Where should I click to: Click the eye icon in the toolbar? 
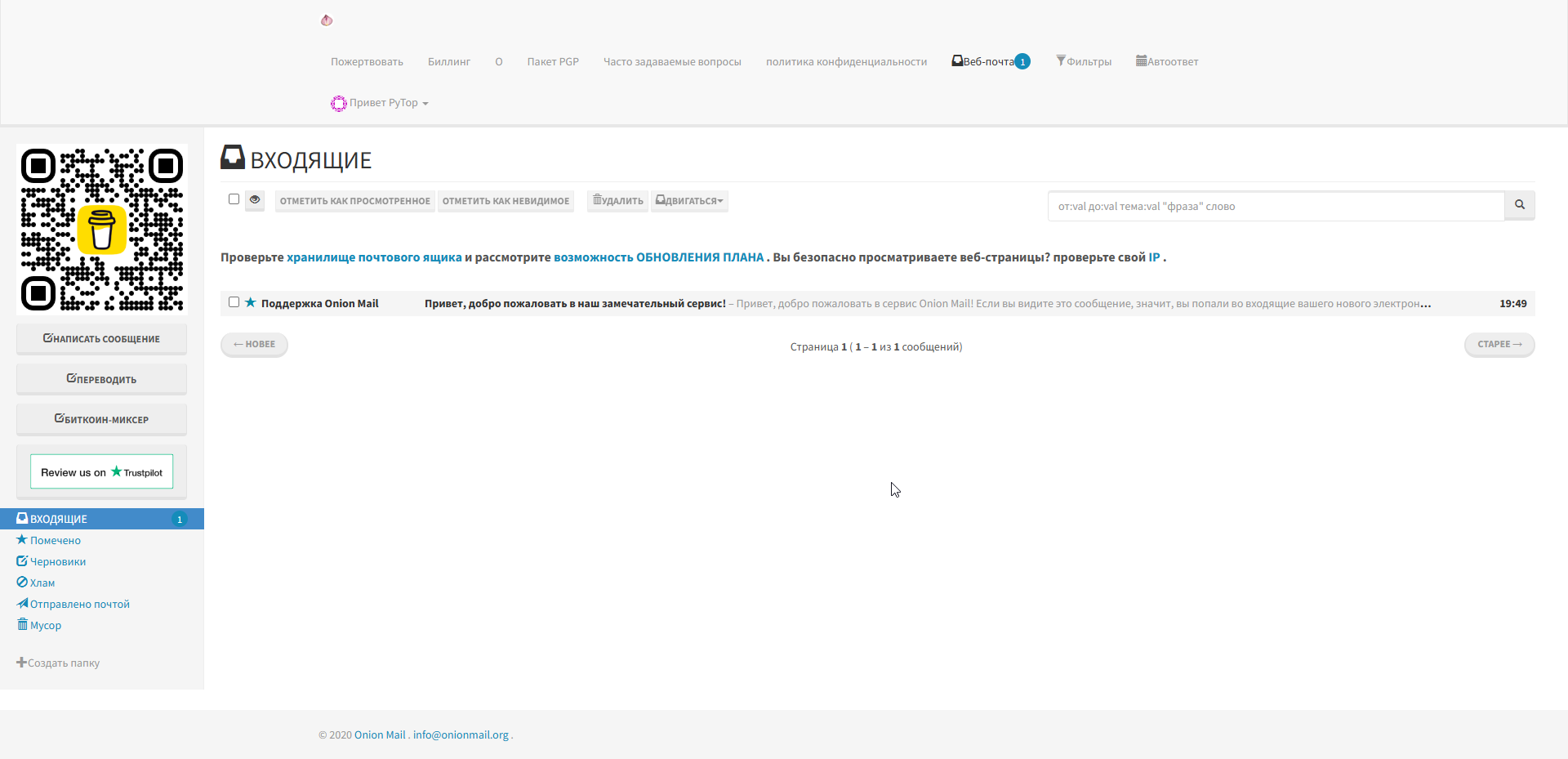pos(255,200)
